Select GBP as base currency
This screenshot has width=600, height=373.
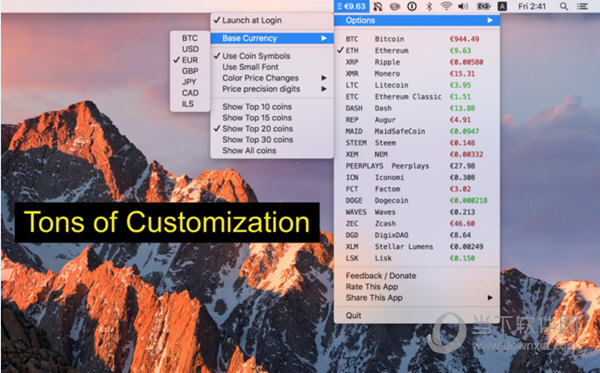click(190, 71)
